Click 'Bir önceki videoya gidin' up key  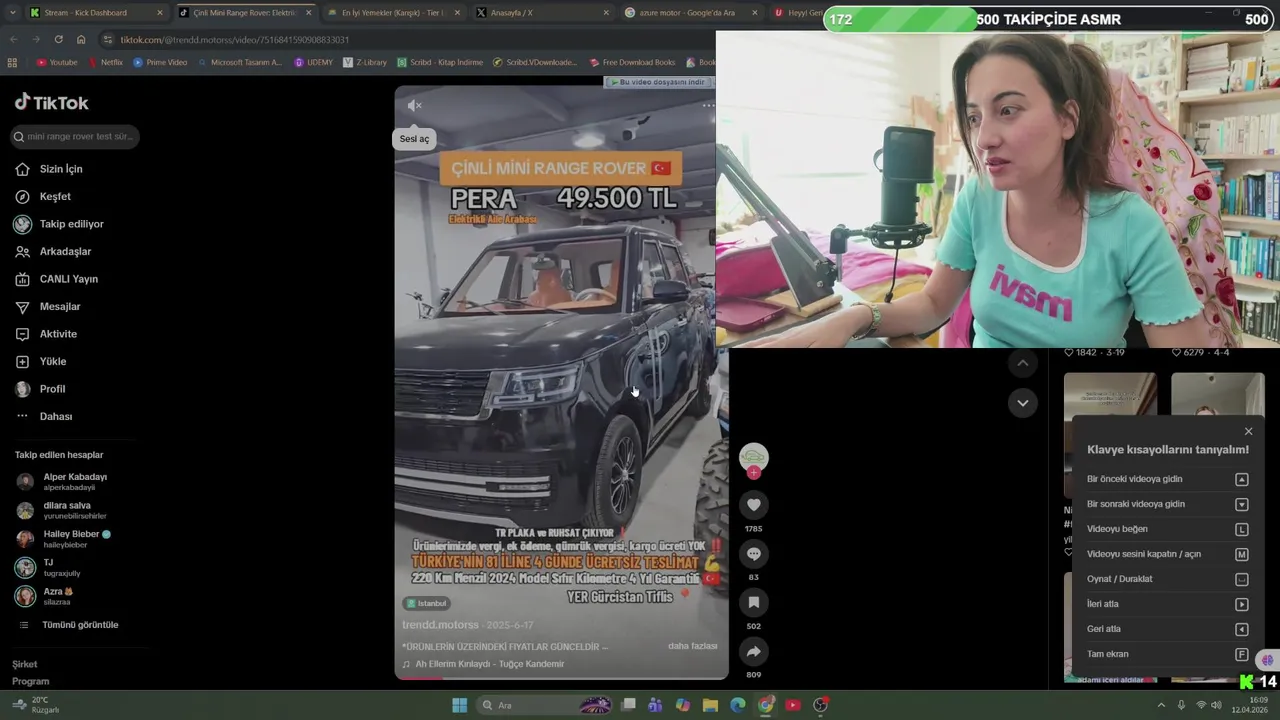(1241, 479)
